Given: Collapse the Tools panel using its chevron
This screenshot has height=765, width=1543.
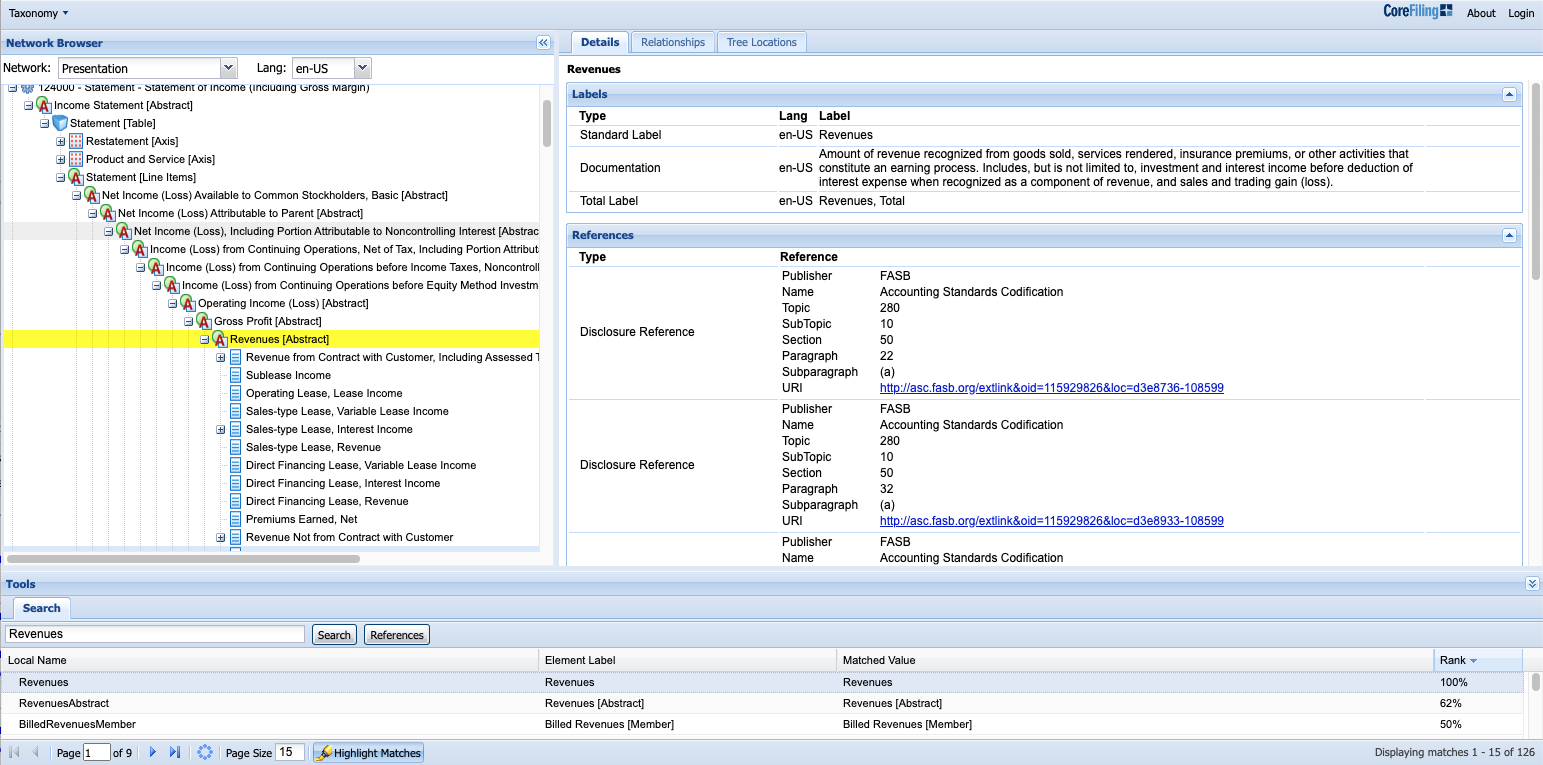Looking at the screenshot, I should pos(1532,584).
